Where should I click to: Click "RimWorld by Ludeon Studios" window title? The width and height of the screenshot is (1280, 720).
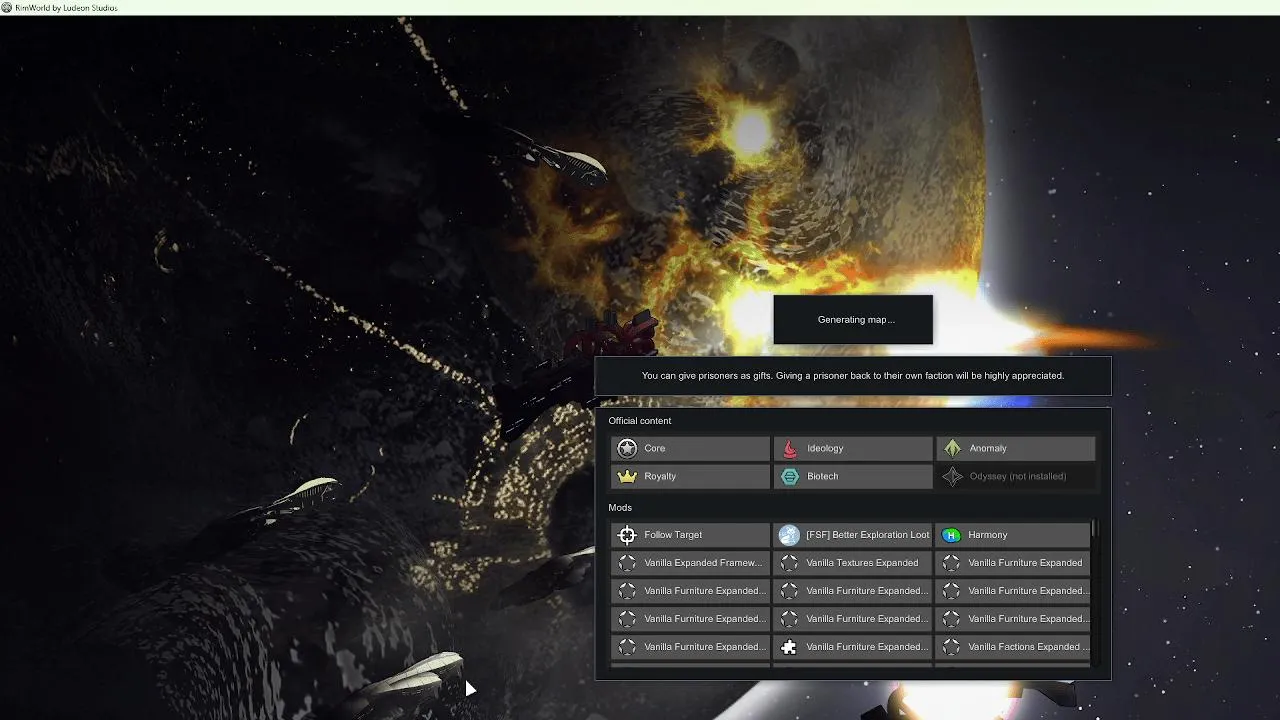tap(66, 8)
